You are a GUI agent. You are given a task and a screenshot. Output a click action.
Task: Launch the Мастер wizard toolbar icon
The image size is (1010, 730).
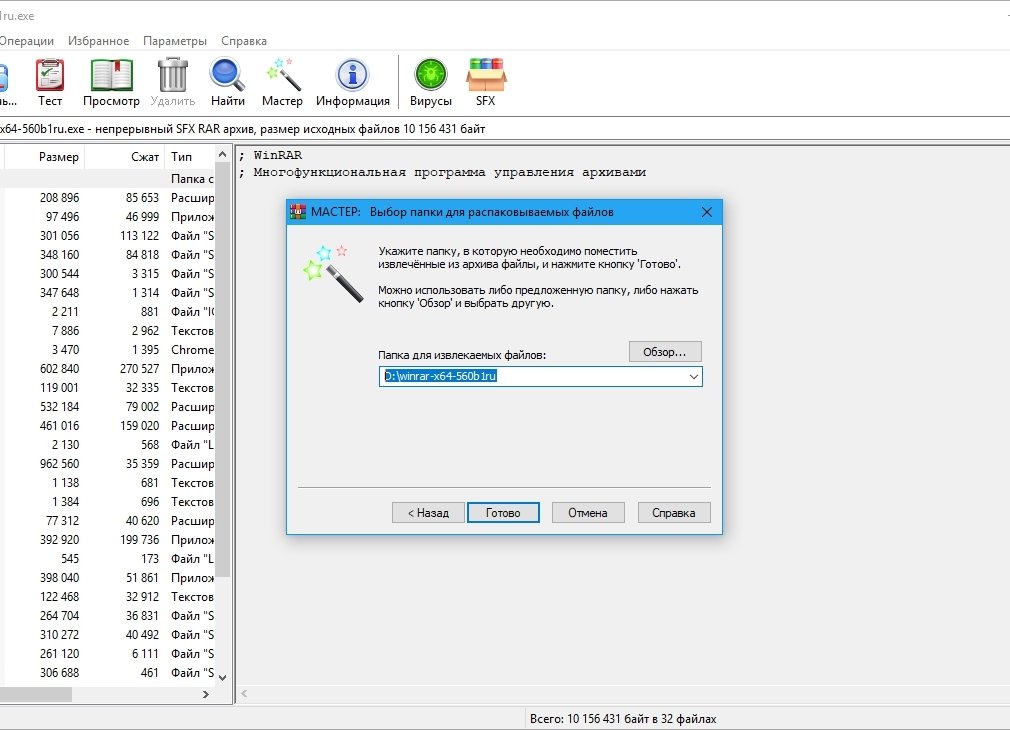tap(282, 82)
